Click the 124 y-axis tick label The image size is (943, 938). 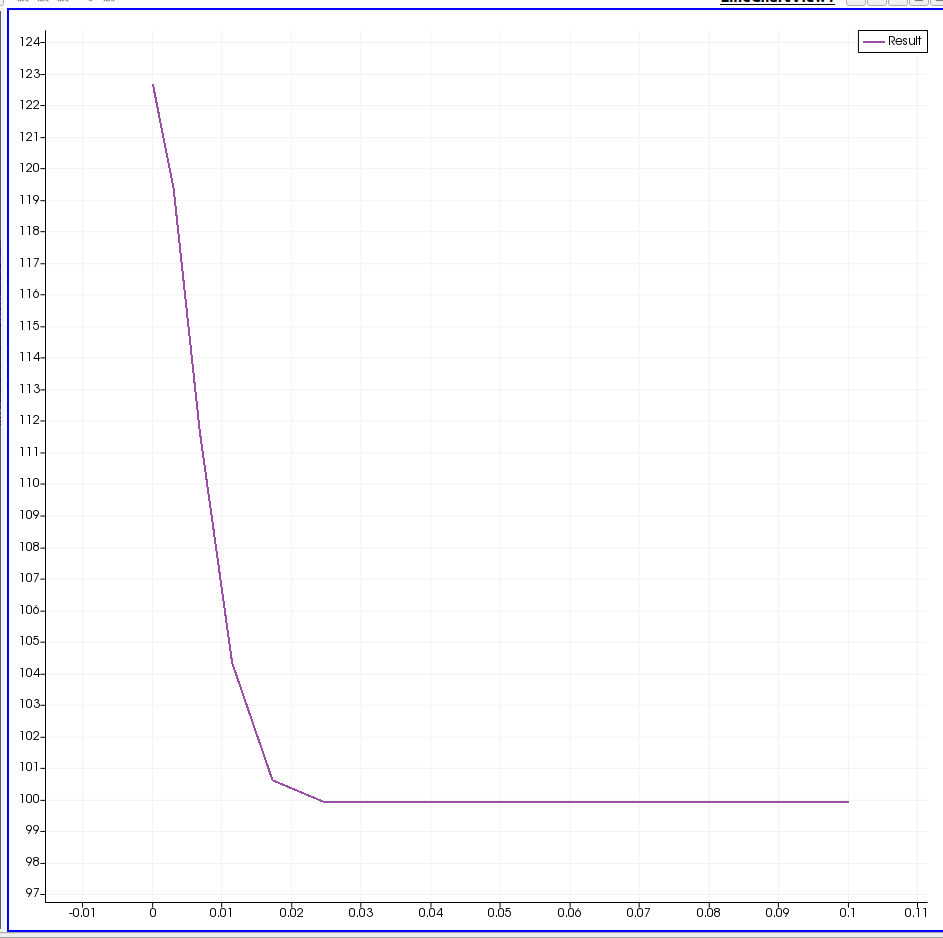click(30, 41)
